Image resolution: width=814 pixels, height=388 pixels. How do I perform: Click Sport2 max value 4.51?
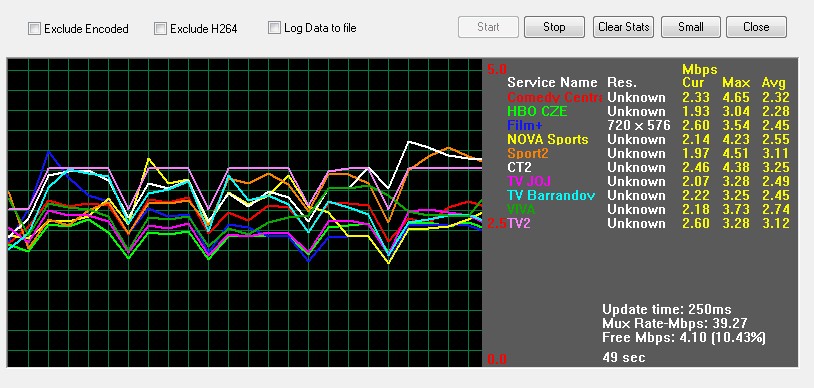pyautogui.click(x=736, y=153)
